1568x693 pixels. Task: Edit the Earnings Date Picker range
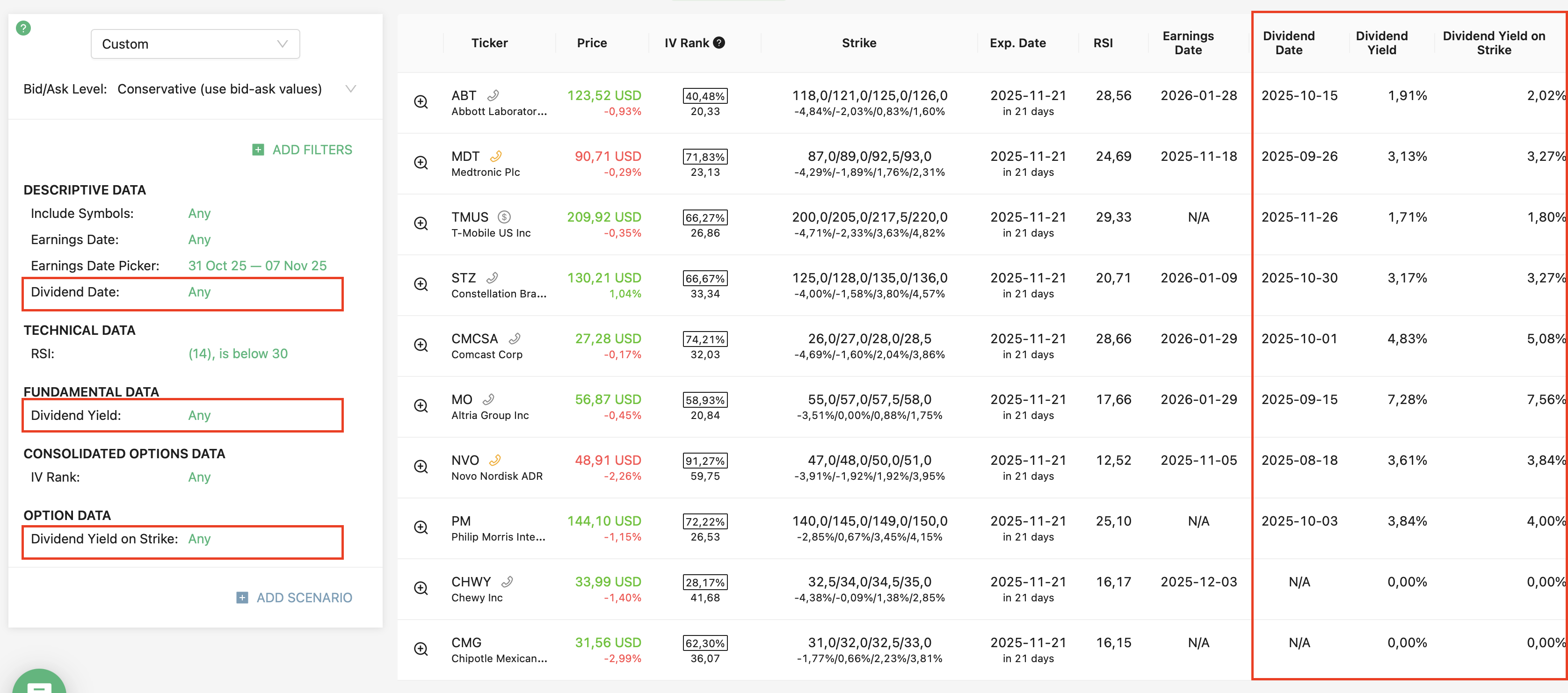coord(257,266)
